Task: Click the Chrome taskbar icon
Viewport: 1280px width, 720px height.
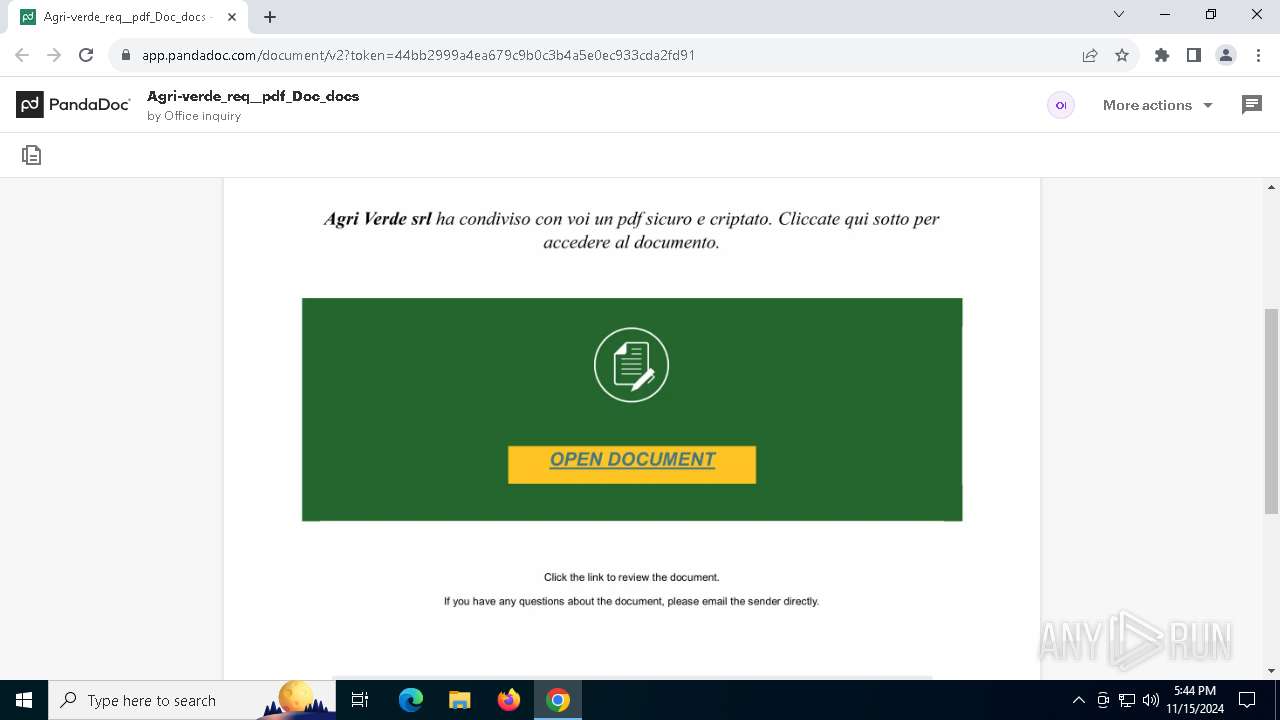Action: (x=558, y=700)
